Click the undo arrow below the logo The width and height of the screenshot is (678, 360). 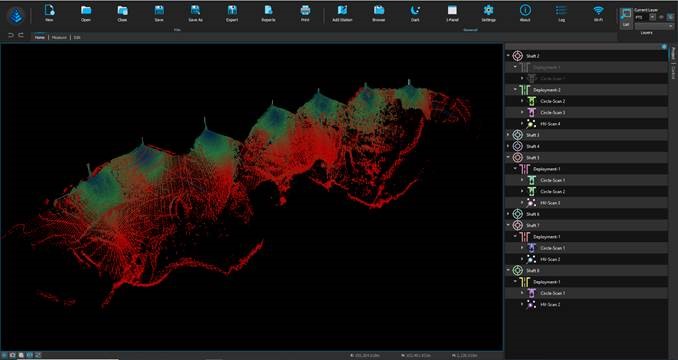pos(11,35)
